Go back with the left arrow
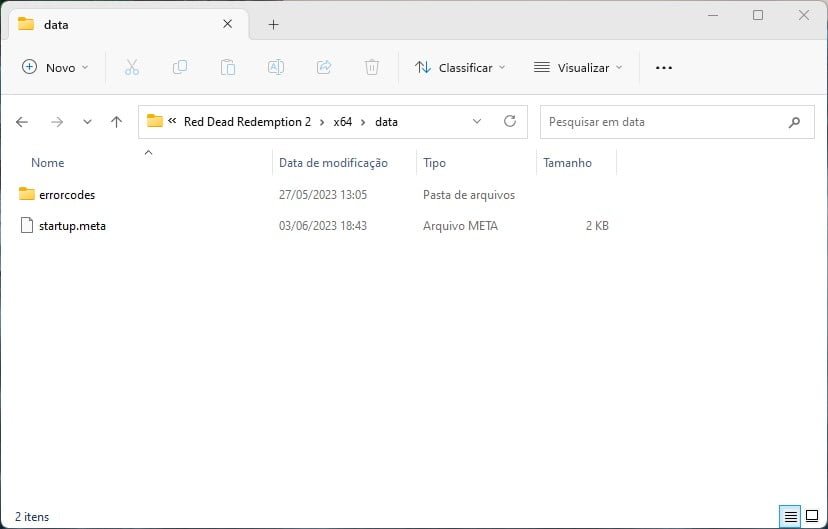Screen dimensions: 828x529 22,122
